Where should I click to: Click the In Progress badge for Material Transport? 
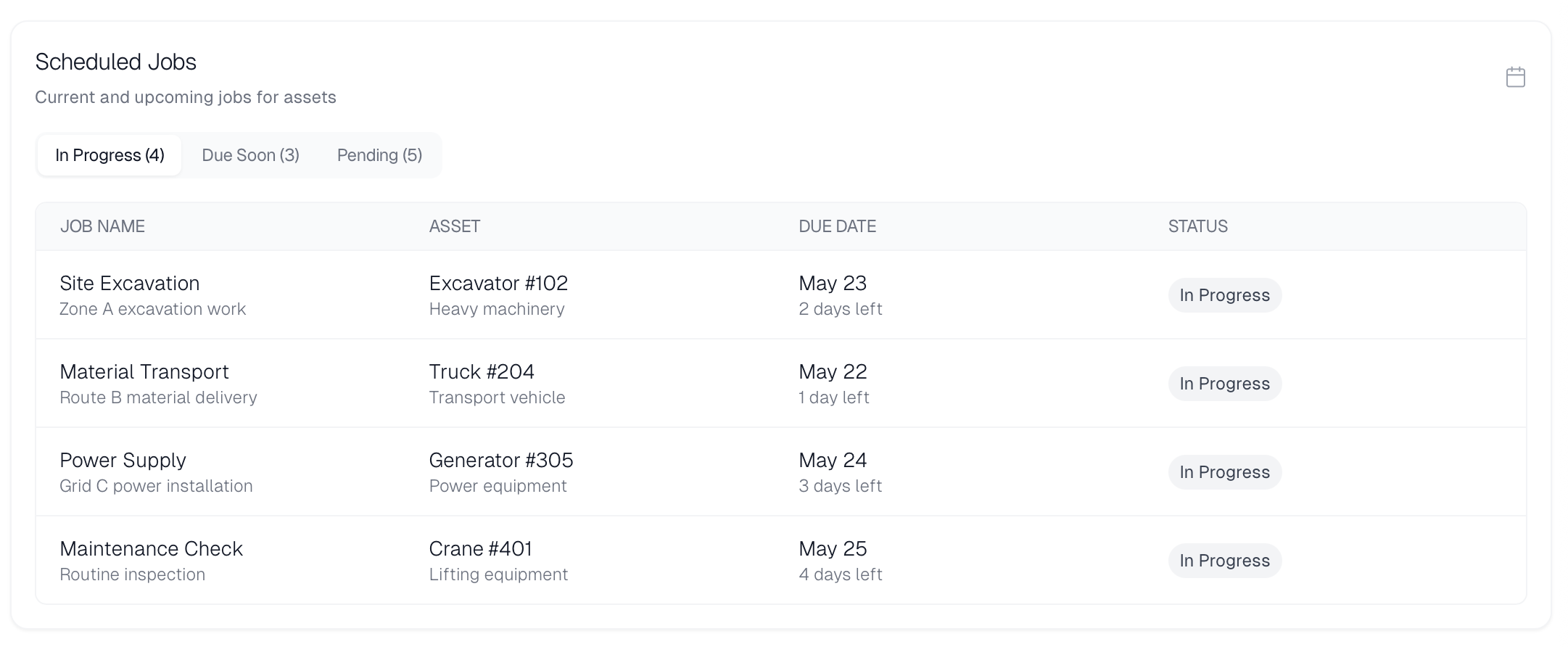(x=1225, y=384)
